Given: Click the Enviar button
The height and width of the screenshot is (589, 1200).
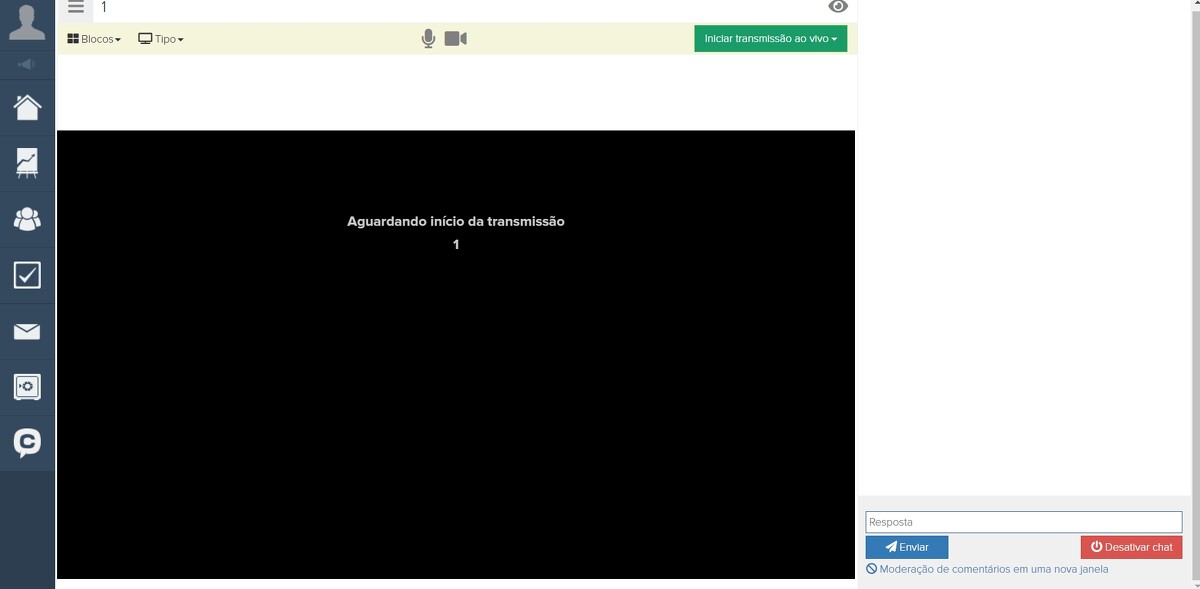Looking at the screenshot, I should click(906, 547).
